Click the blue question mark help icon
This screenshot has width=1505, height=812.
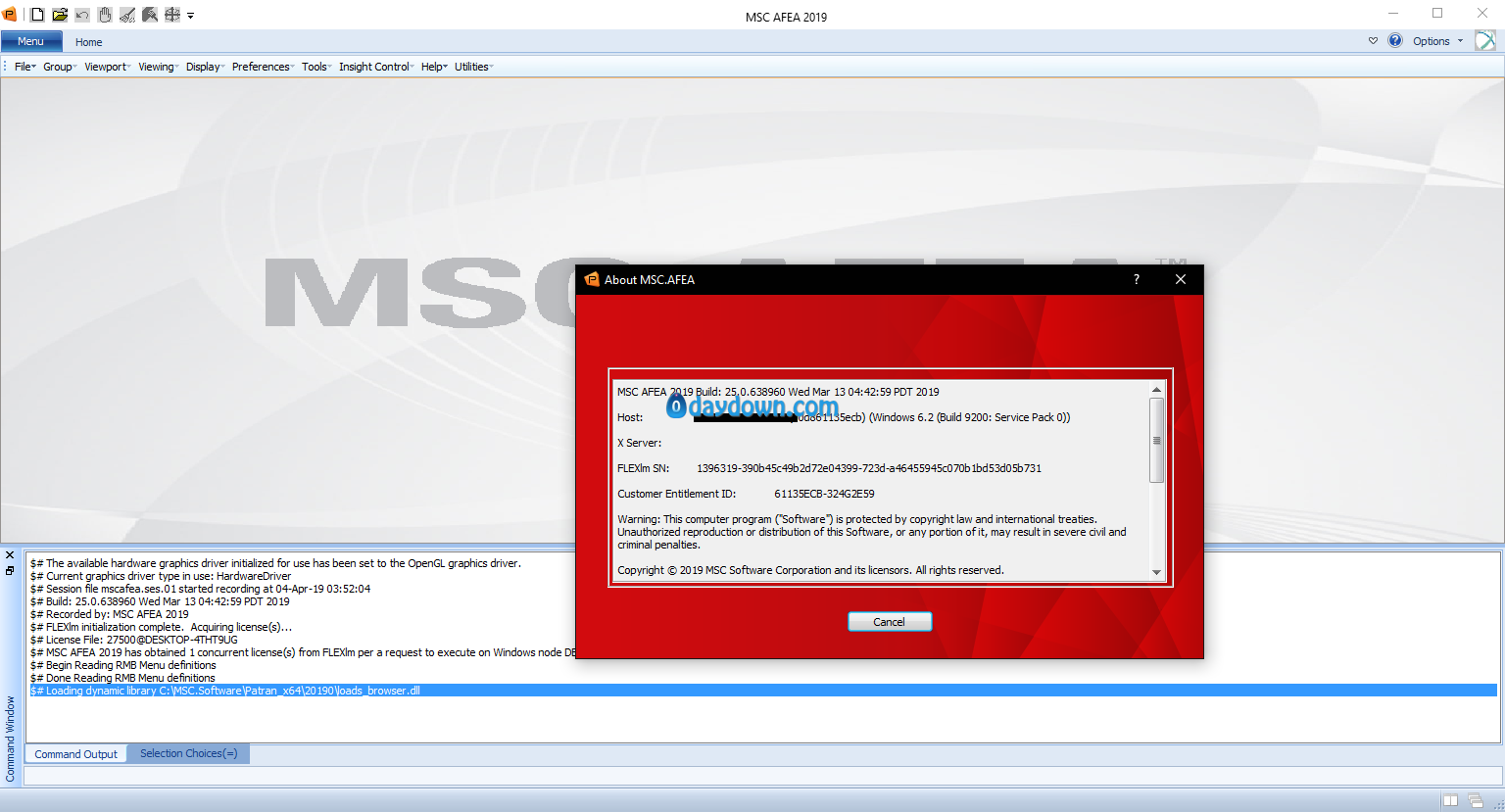click(1395, 41)
